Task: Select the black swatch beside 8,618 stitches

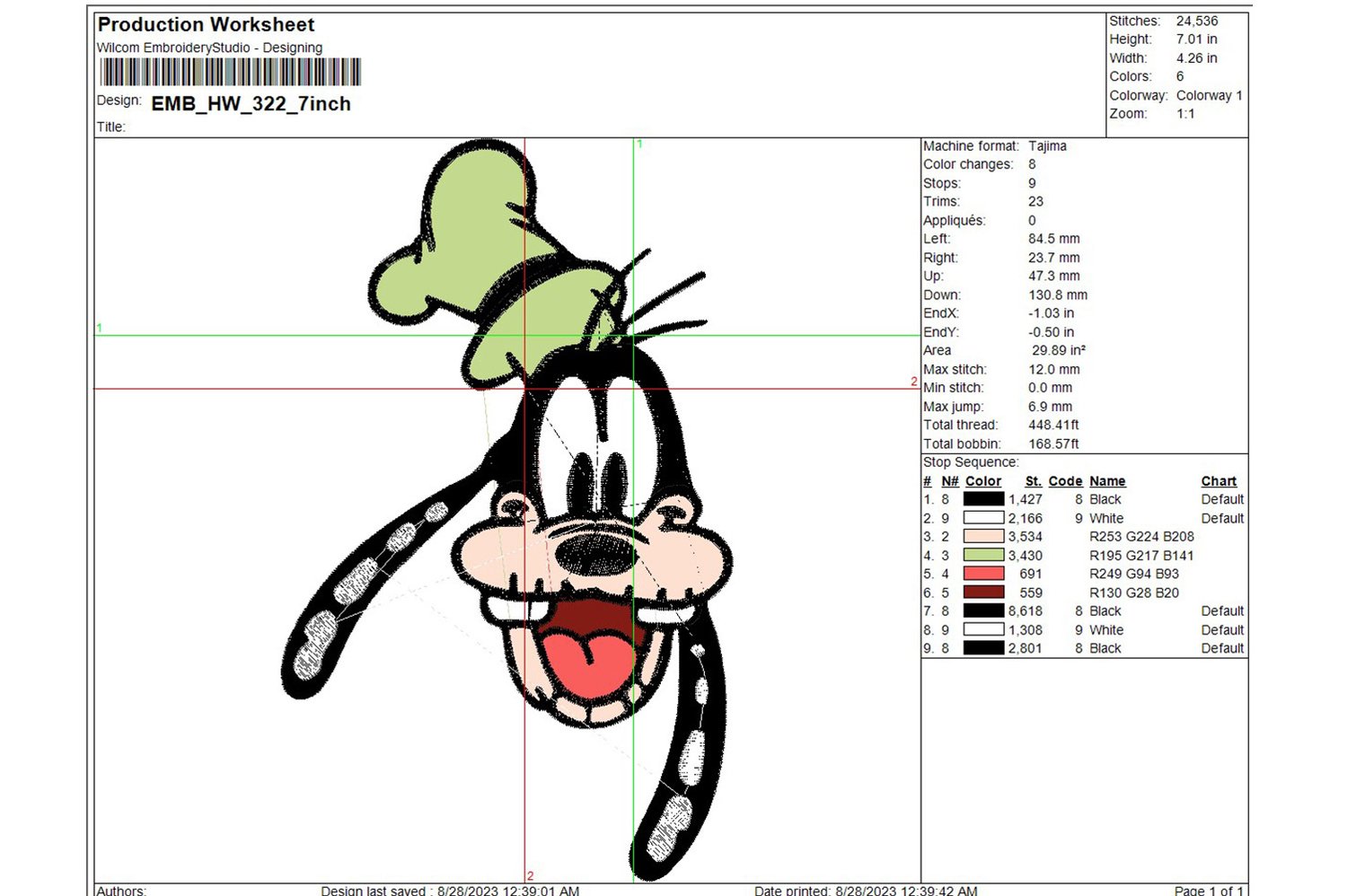Action: coord(983,611)
